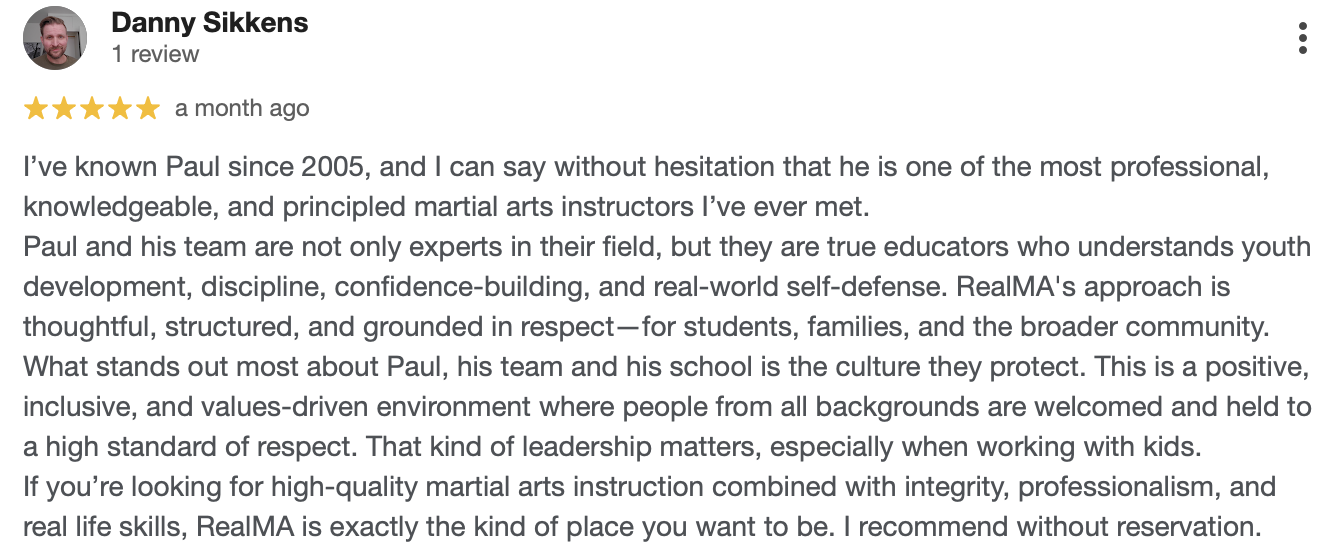The height and width of the screenshot is (550, 1330).
Task: Open the three-dot review options menu
Action: tap(1302, 38)
